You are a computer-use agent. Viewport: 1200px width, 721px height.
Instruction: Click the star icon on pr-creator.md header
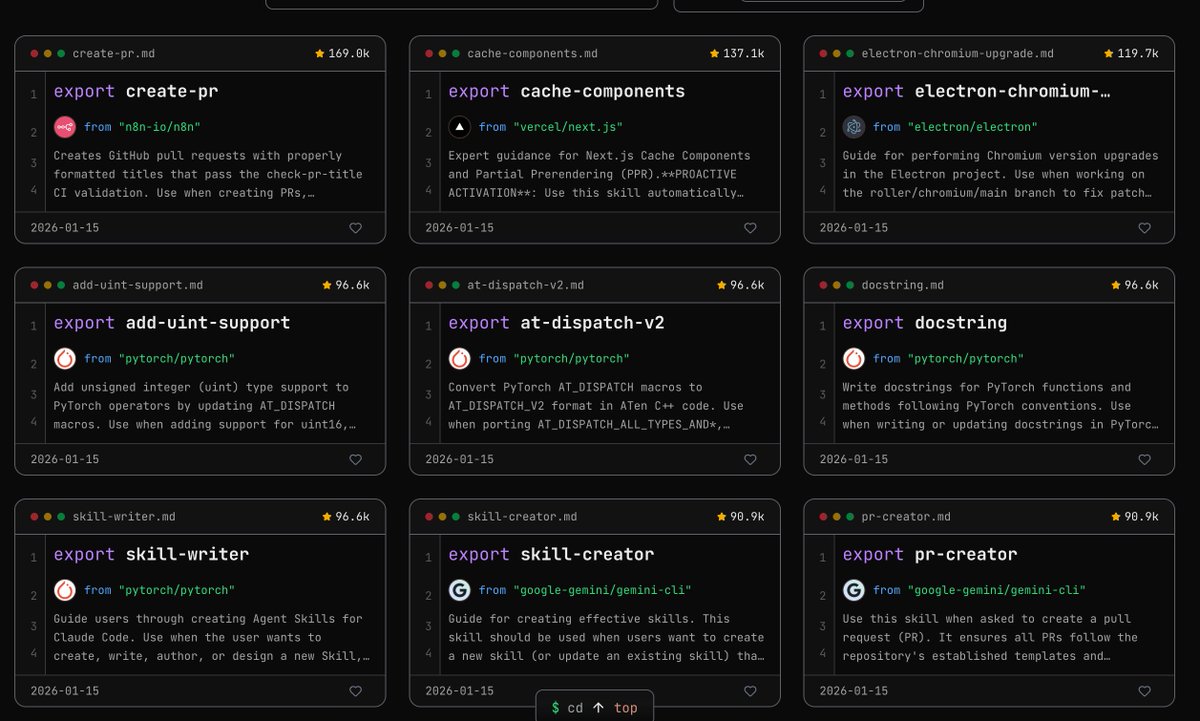1115,516
